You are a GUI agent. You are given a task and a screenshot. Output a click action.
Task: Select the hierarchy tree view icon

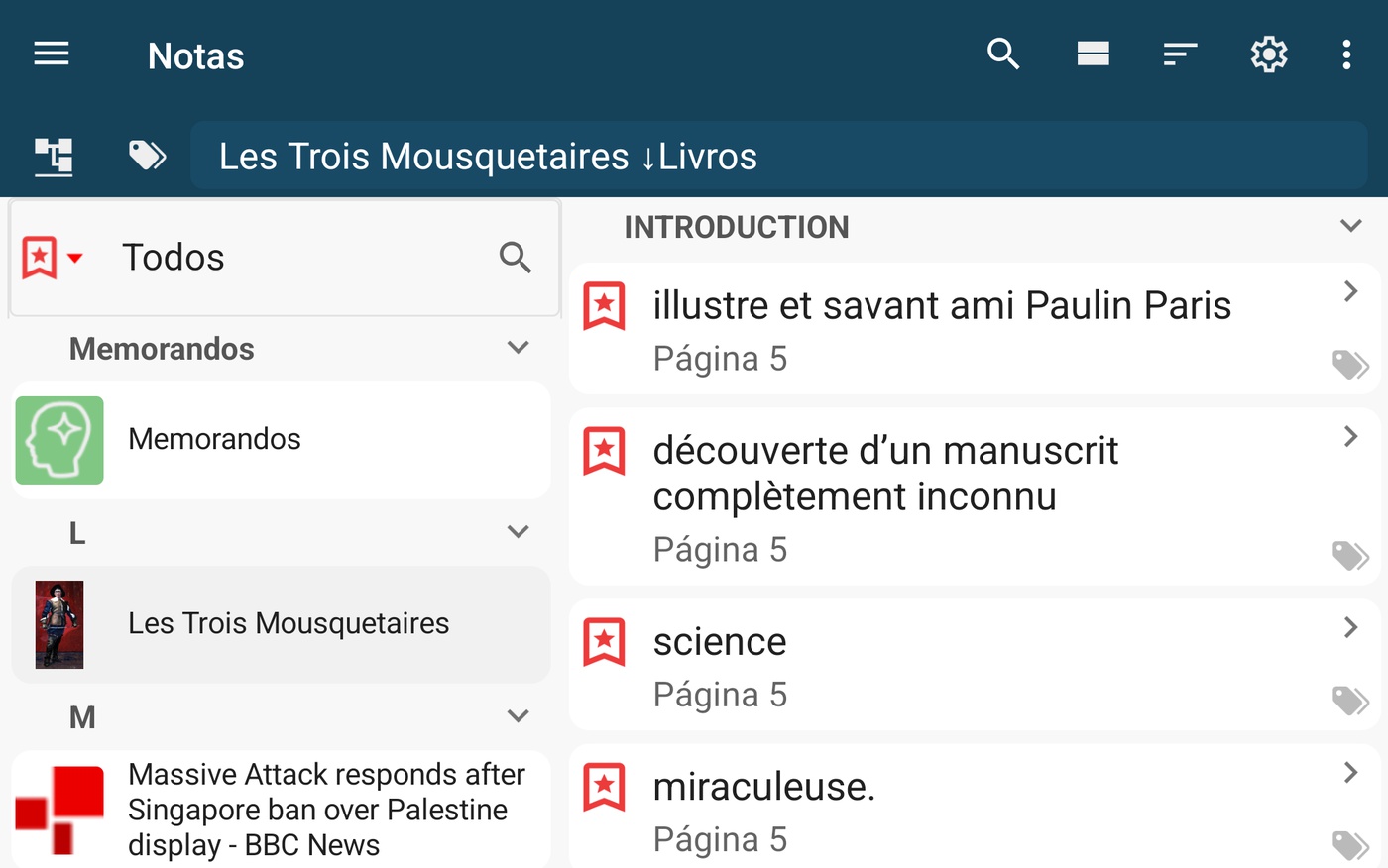[x=54, y=157]
